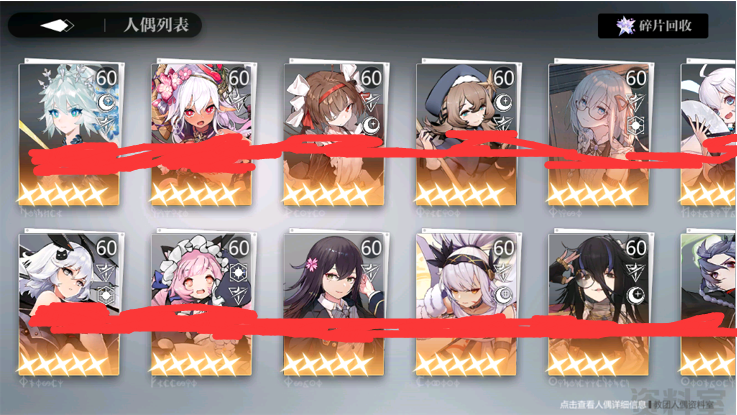Open the 碎片回收 fragment recycle button
The height and width of the screenshot is (415, 737).
(653, 25)
